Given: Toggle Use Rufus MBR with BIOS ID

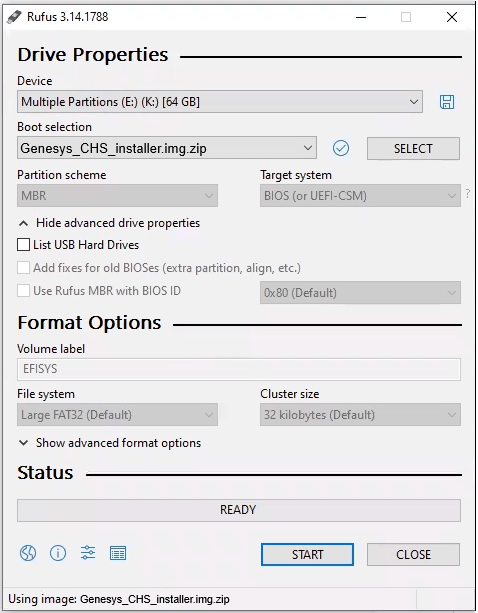Looking at the screenshot, I should [x=23, y=290].
